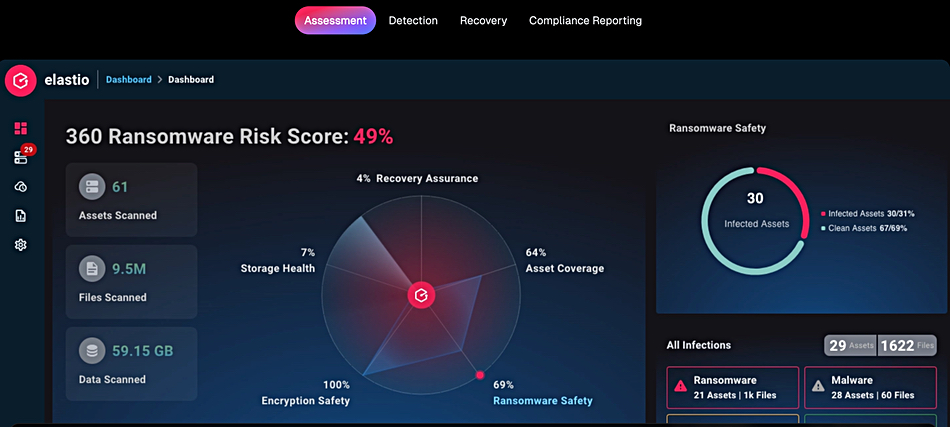This screenshot has width=950, height=427.
Task: Click the 29 Assets infections badge
Action: point(850,346)
